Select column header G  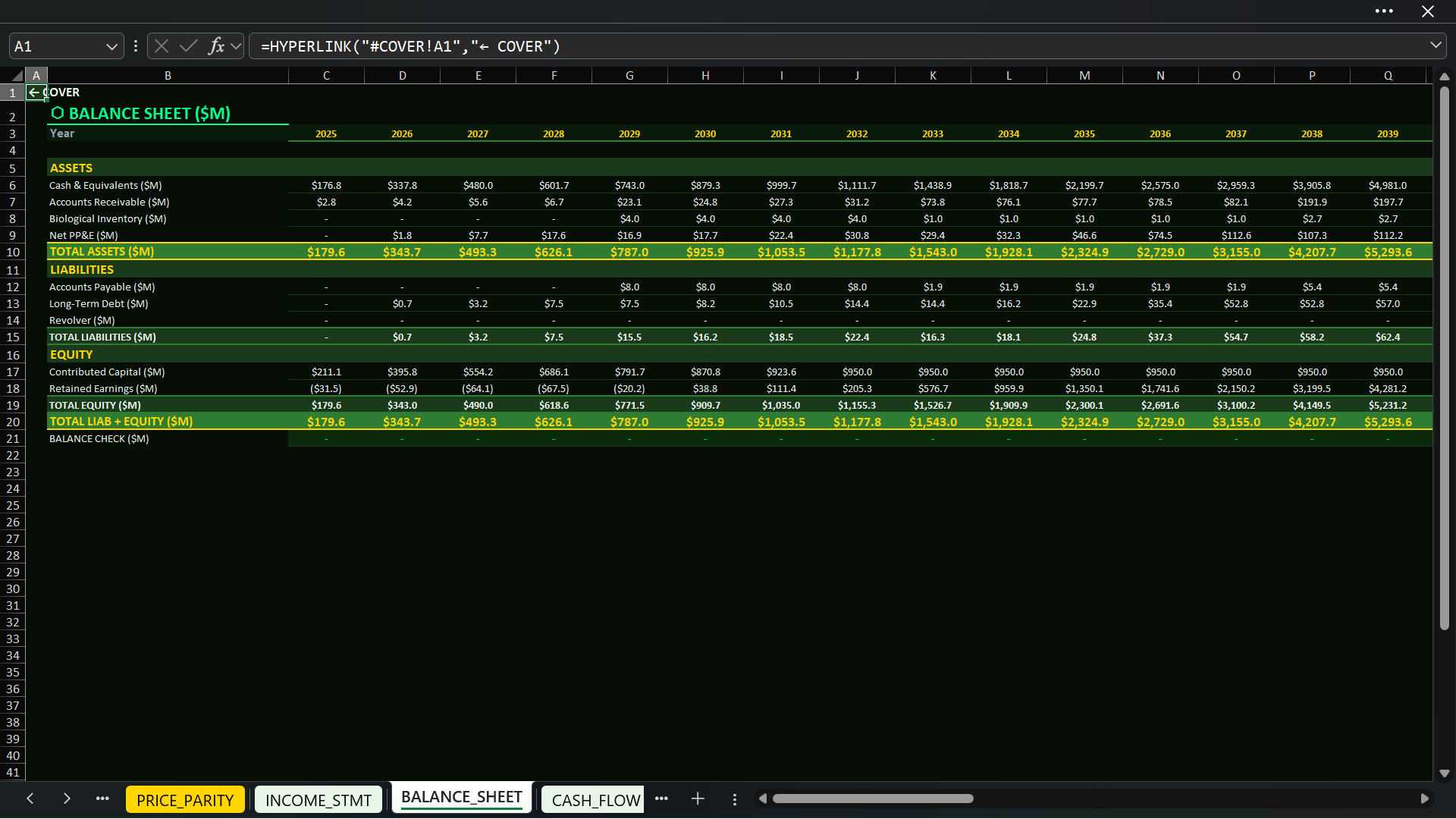[x=629, y=75]
